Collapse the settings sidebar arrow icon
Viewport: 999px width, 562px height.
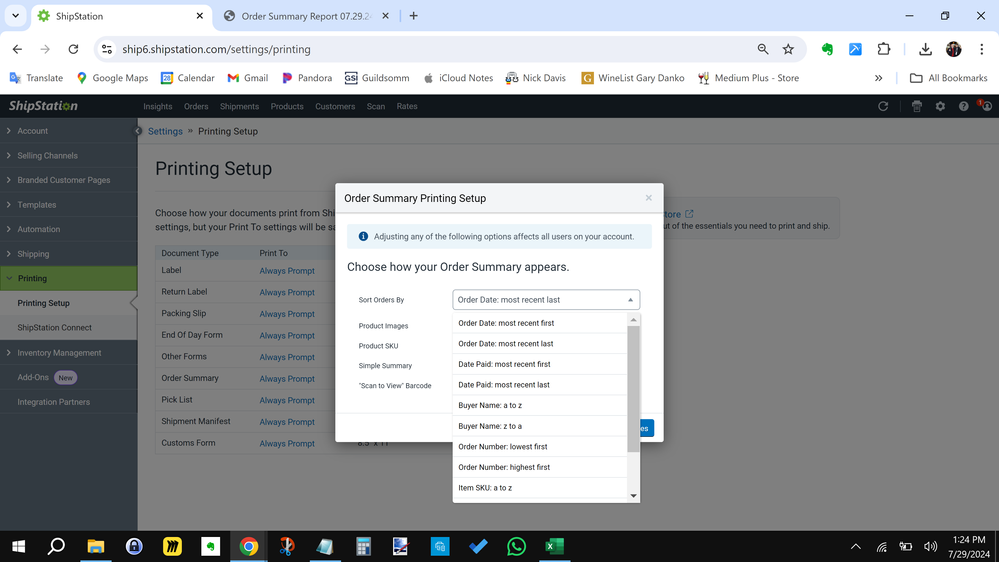pyautogui.click(x=139, y=131)
